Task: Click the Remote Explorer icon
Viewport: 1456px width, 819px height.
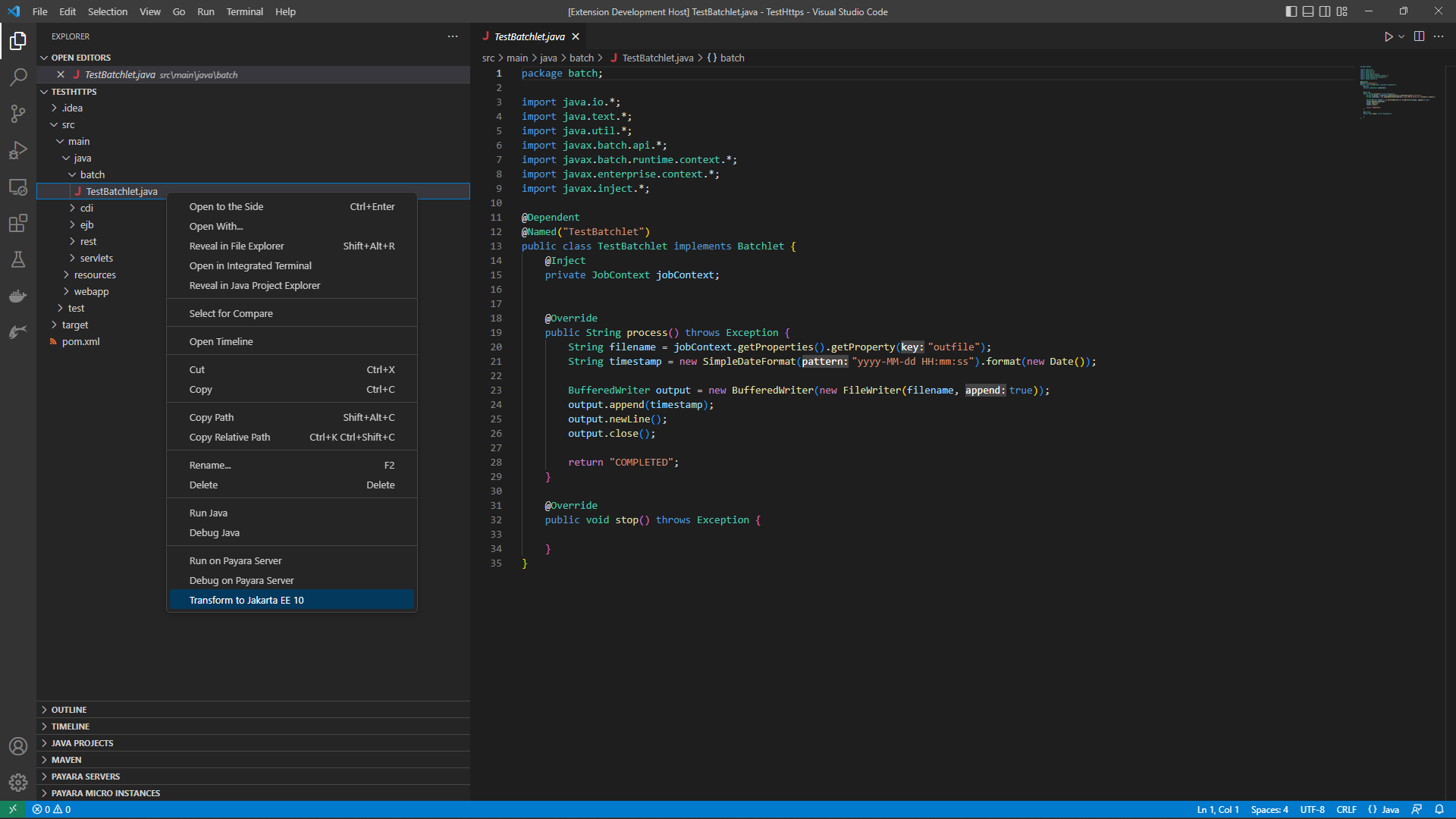Action: coord(18,187)
